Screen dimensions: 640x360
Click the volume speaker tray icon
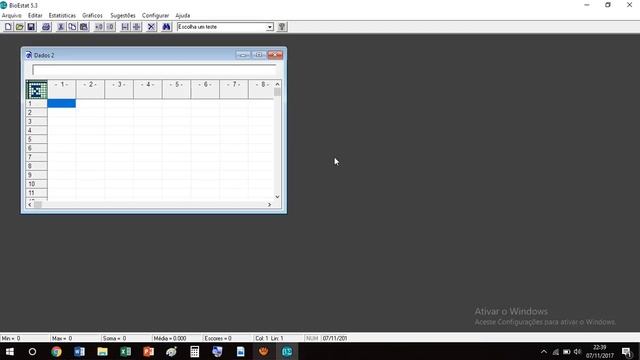[x=577, y=352]
